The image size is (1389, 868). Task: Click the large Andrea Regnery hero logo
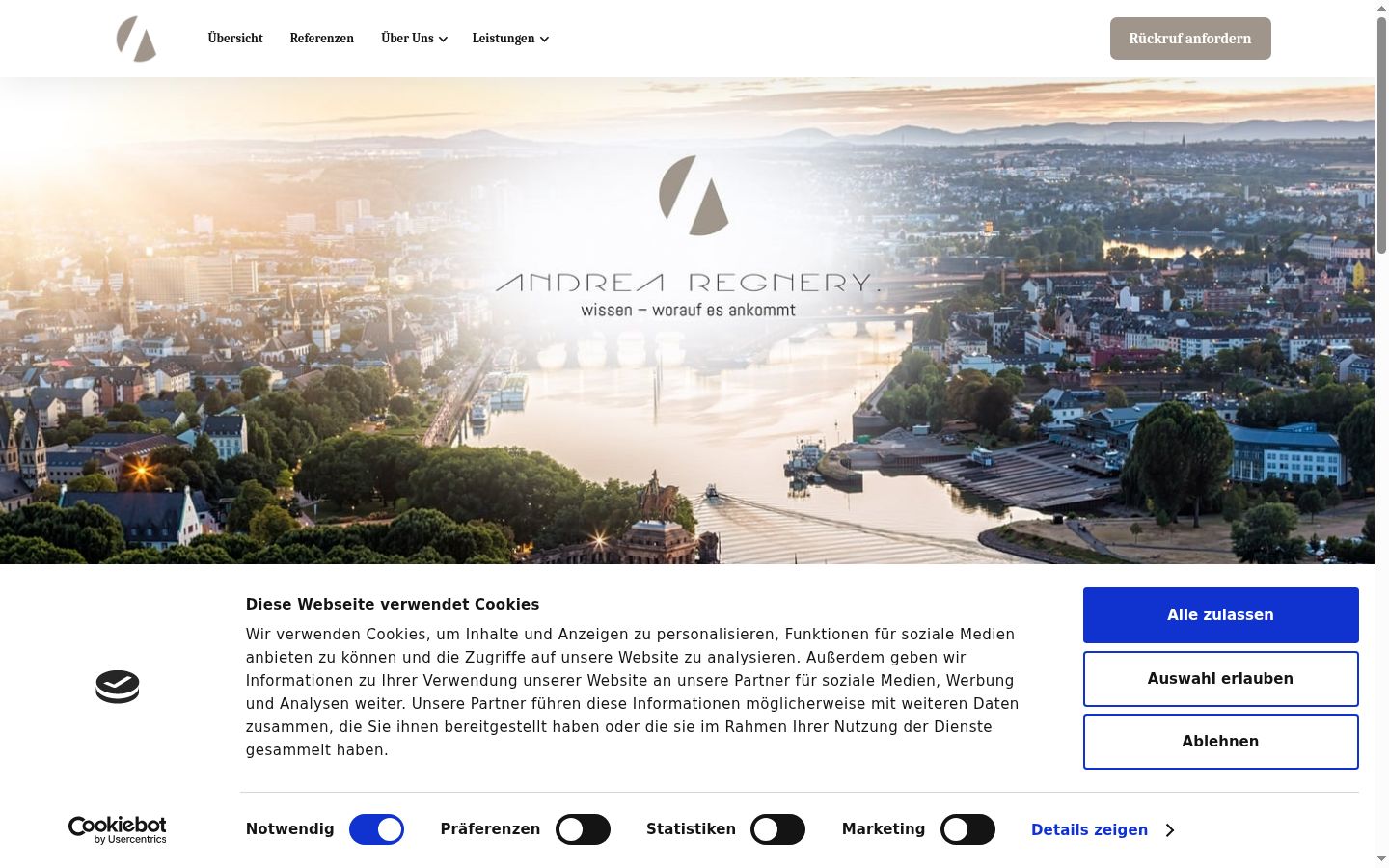(687, 236)
